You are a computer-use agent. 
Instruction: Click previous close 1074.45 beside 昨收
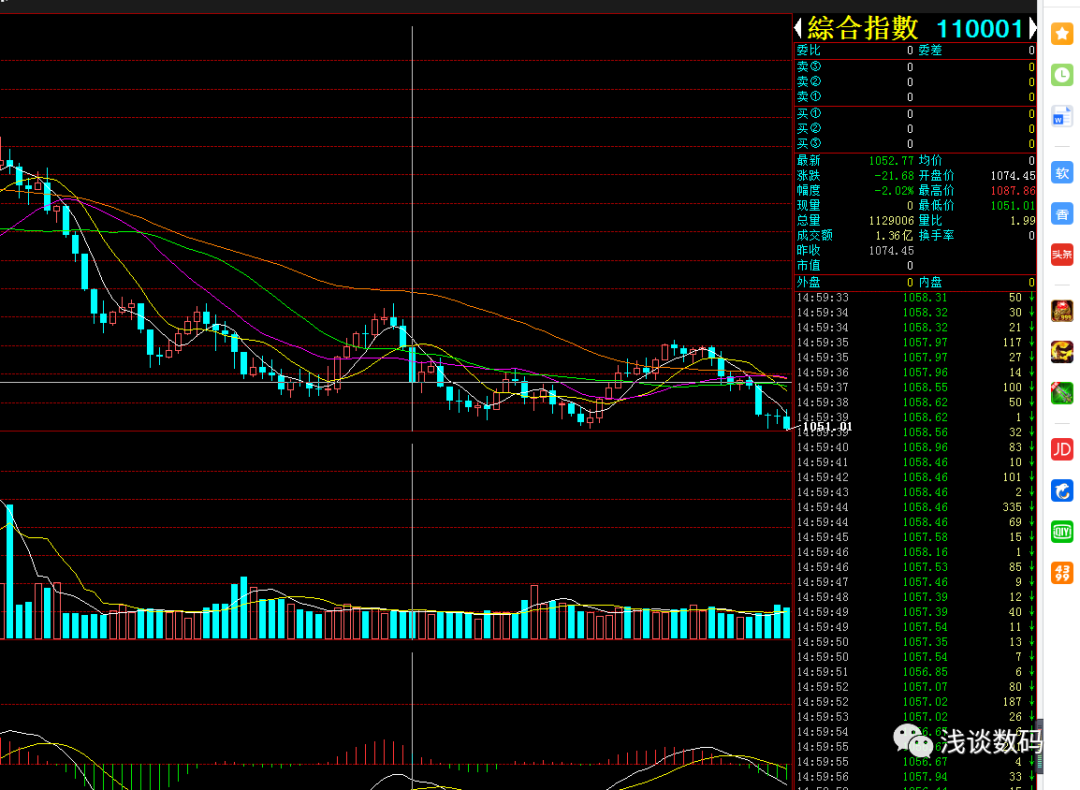(891, 251)
